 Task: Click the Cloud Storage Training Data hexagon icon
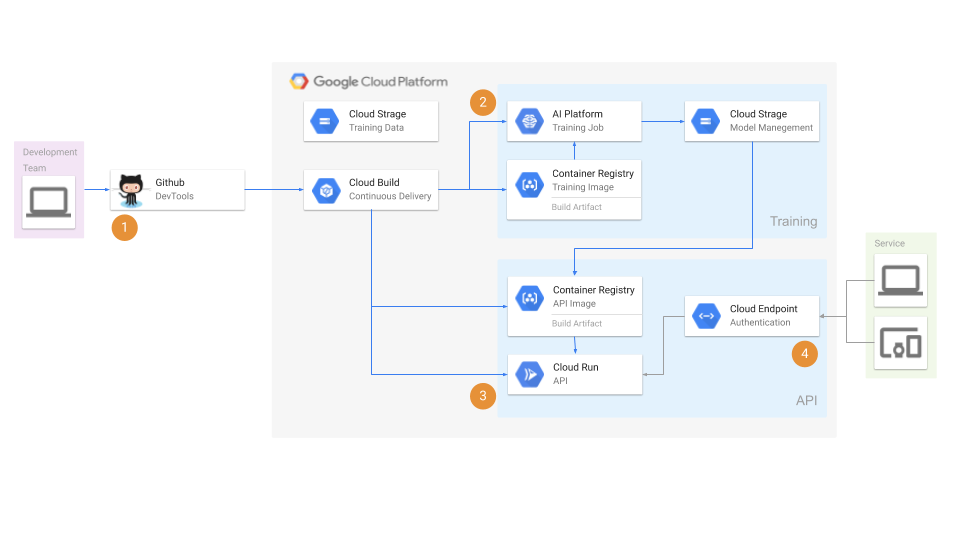pyautogui.click(x=325, y=121)
